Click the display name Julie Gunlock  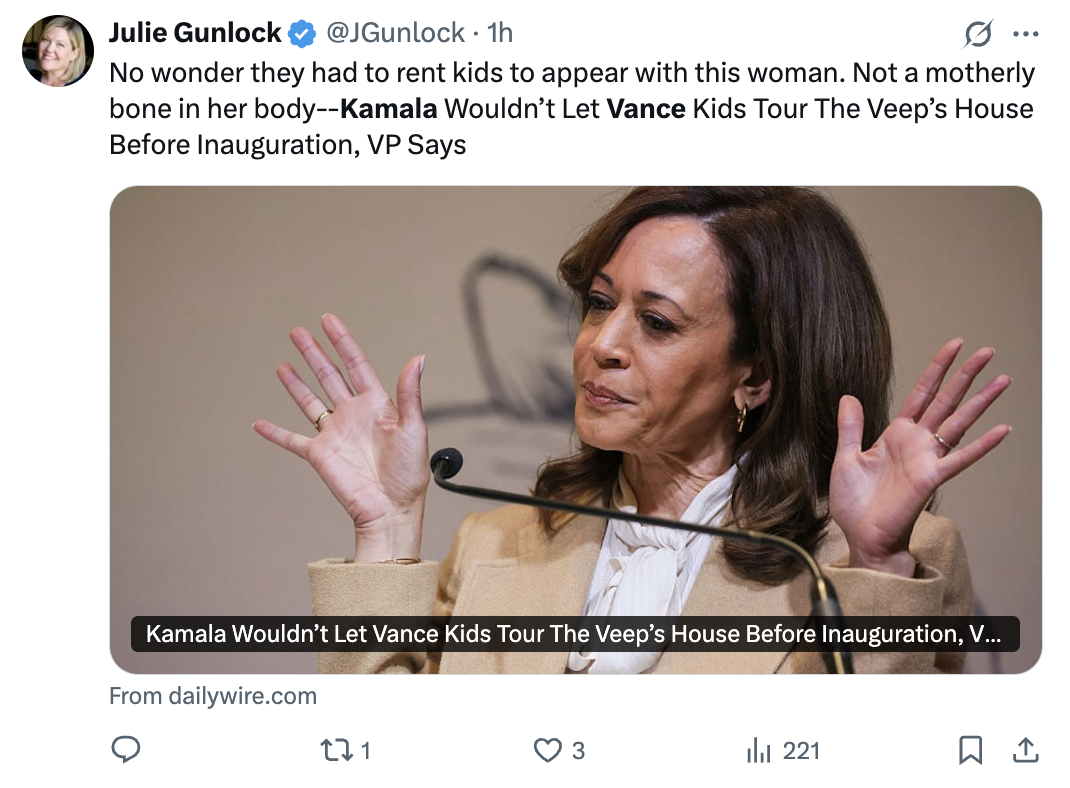point(195,33)
